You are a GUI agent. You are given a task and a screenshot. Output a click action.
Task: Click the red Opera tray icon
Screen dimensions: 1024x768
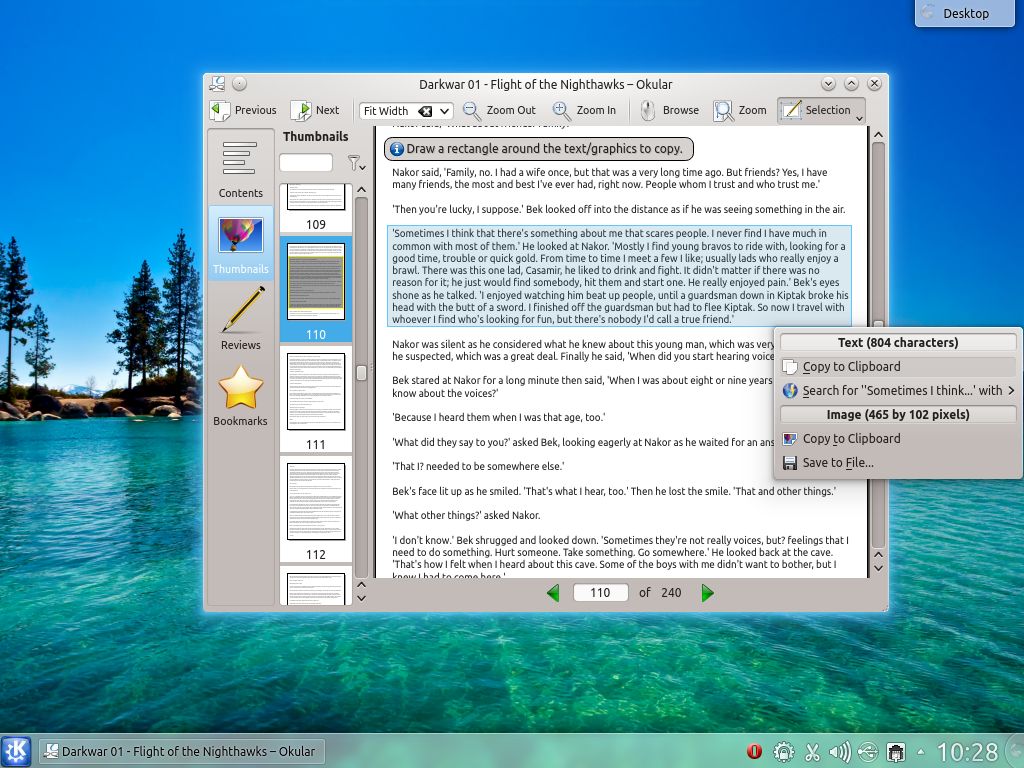754,752
